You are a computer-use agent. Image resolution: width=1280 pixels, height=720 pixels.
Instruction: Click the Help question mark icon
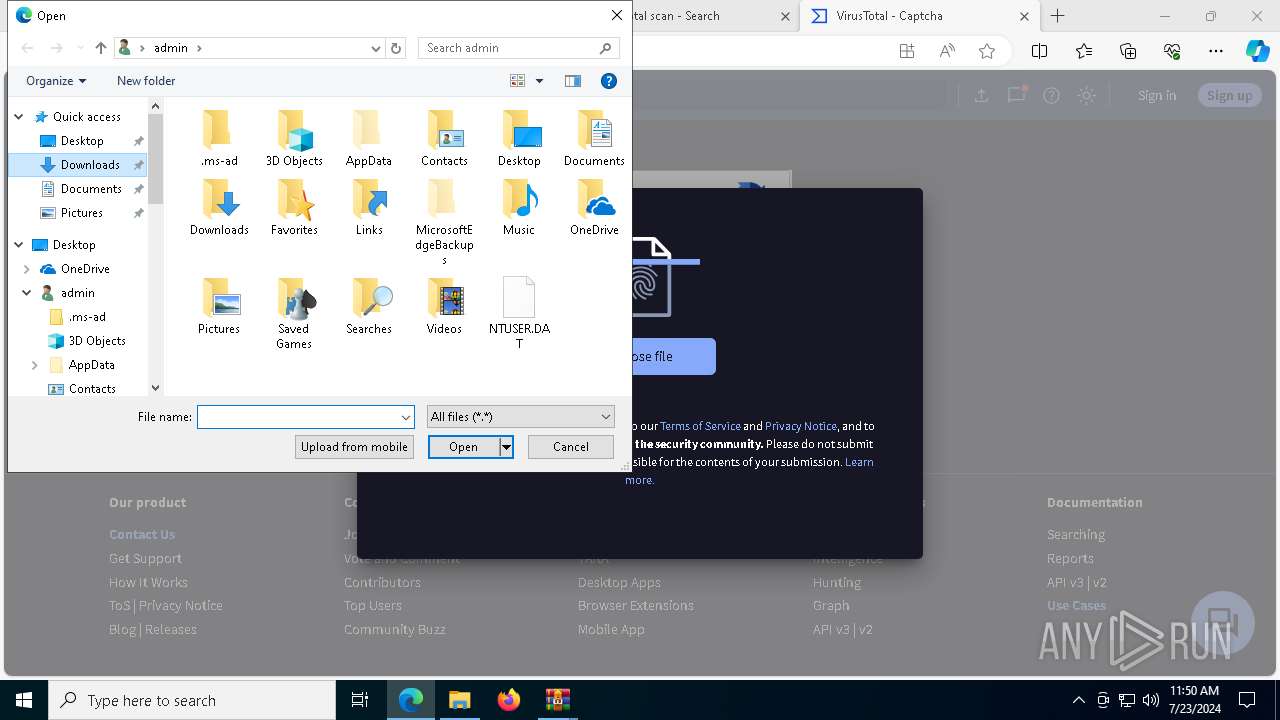[609, 81]
